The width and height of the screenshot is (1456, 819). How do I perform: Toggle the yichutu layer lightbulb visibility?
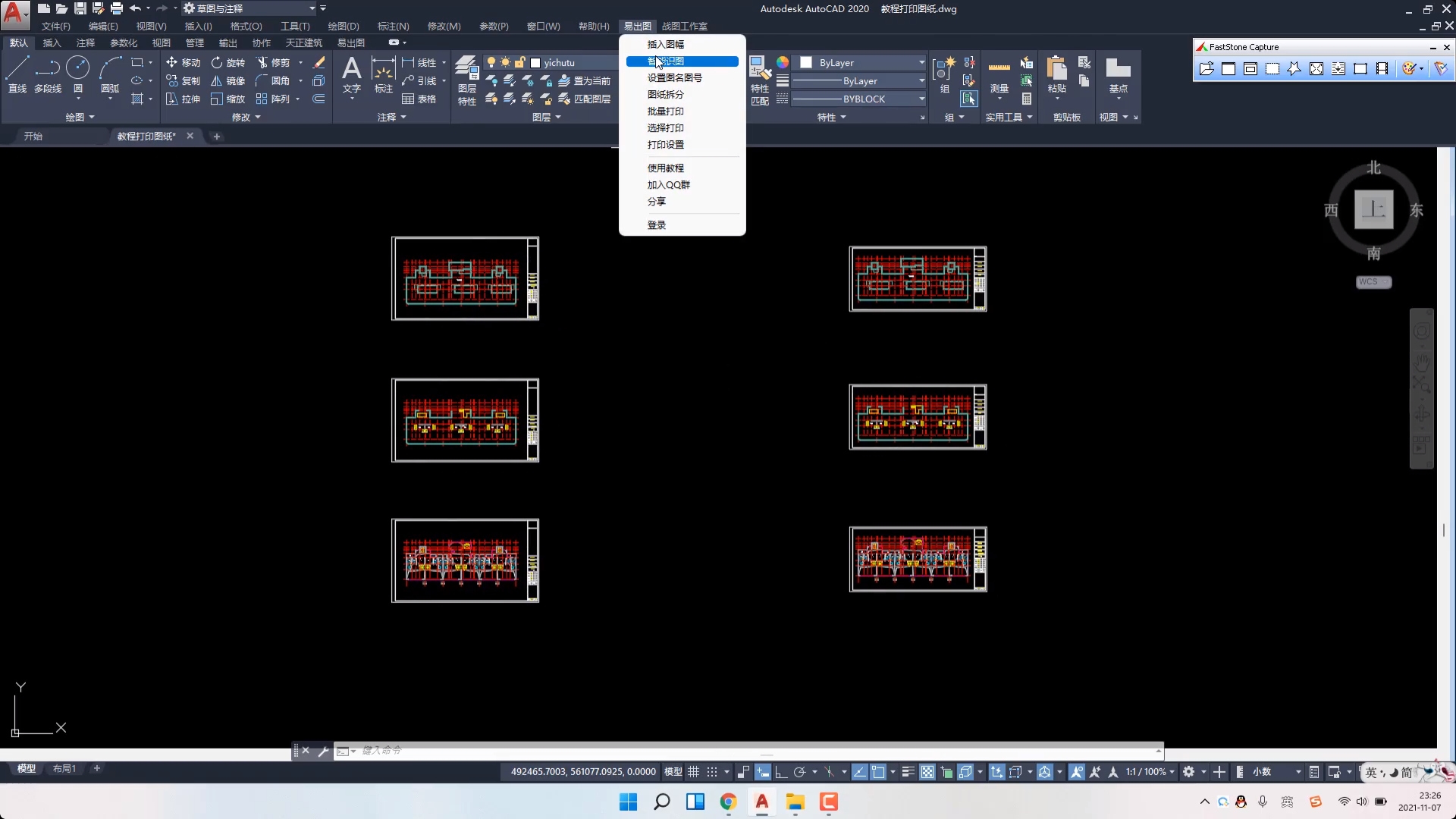(491, 62)
